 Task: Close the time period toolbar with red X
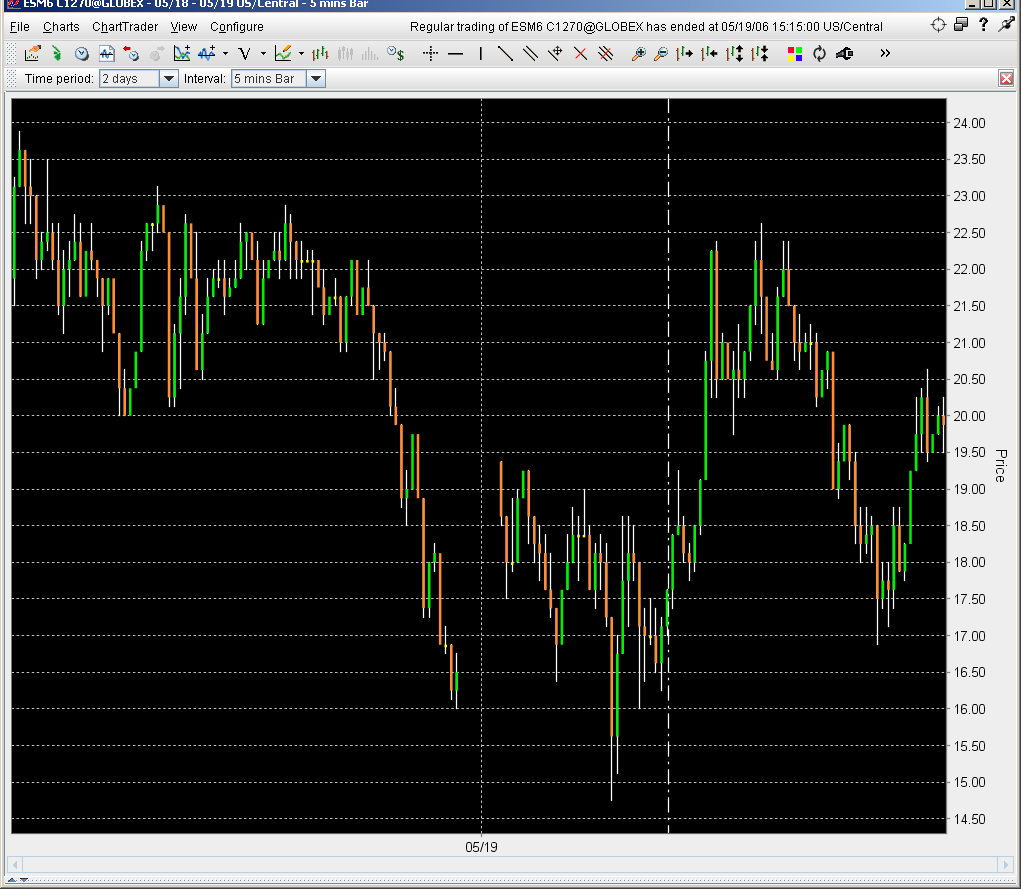pyautogui.click(x=1006, y=79)
